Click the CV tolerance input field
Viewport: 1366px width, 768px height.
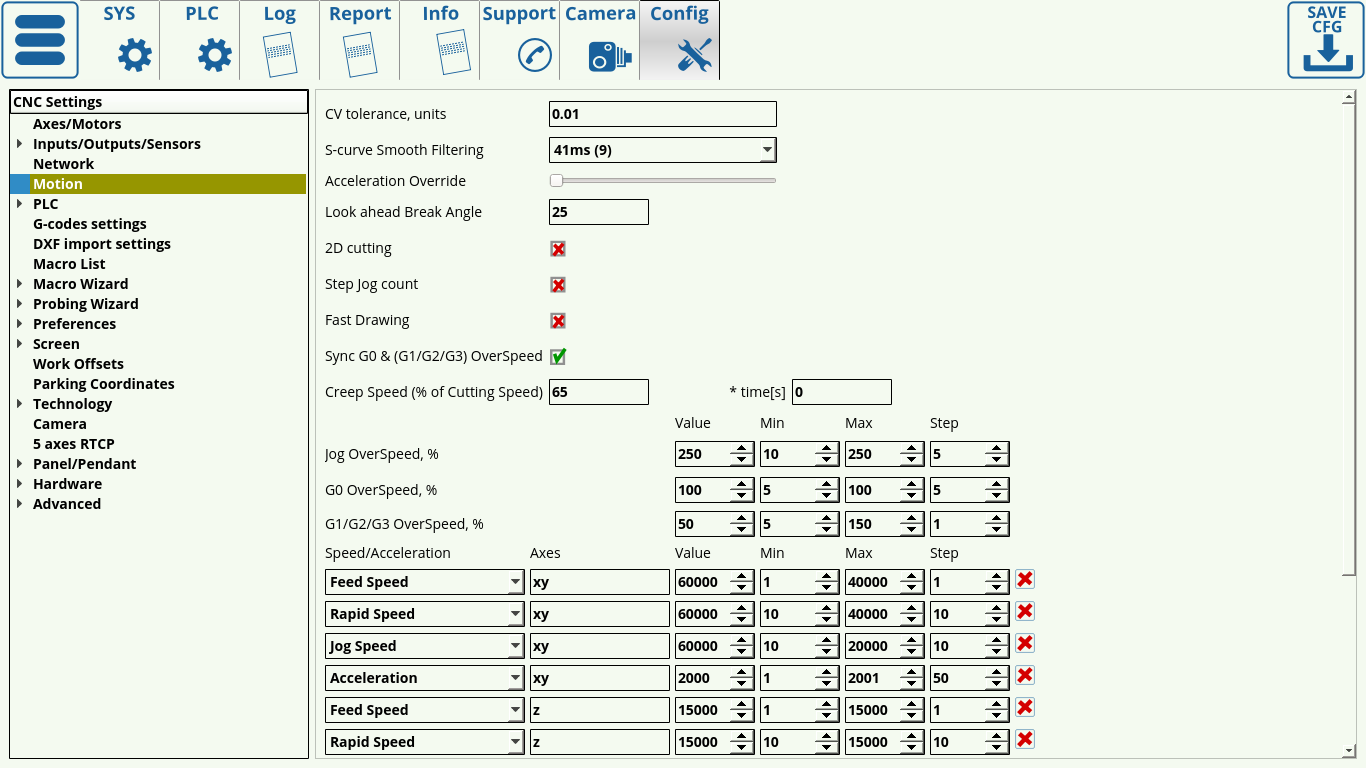pyautogui.click(x=662, y=114)
